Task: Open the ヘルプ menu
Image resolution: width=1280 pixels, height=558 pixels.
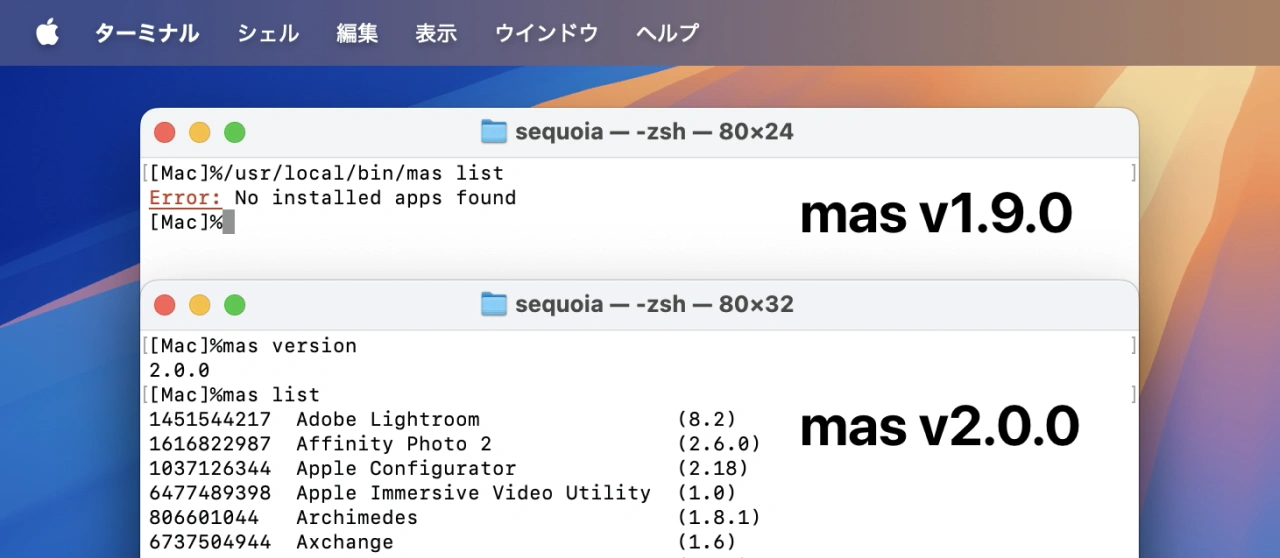Action: [667, 33]
